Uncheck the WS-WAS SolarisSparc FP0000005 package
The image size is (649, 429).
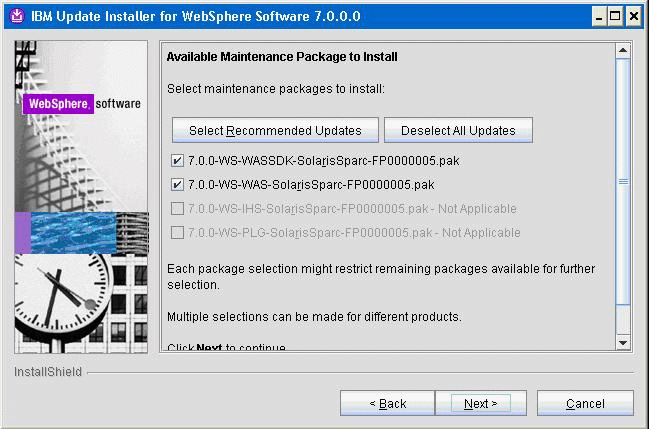pyautogui.click(x=177, y=185)
